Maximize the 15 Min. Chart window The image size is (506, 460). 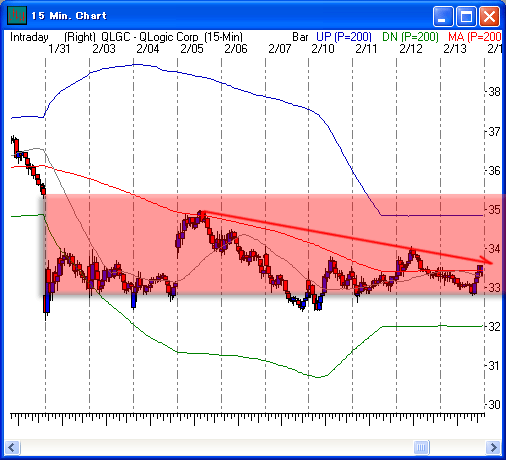point(466,16)
